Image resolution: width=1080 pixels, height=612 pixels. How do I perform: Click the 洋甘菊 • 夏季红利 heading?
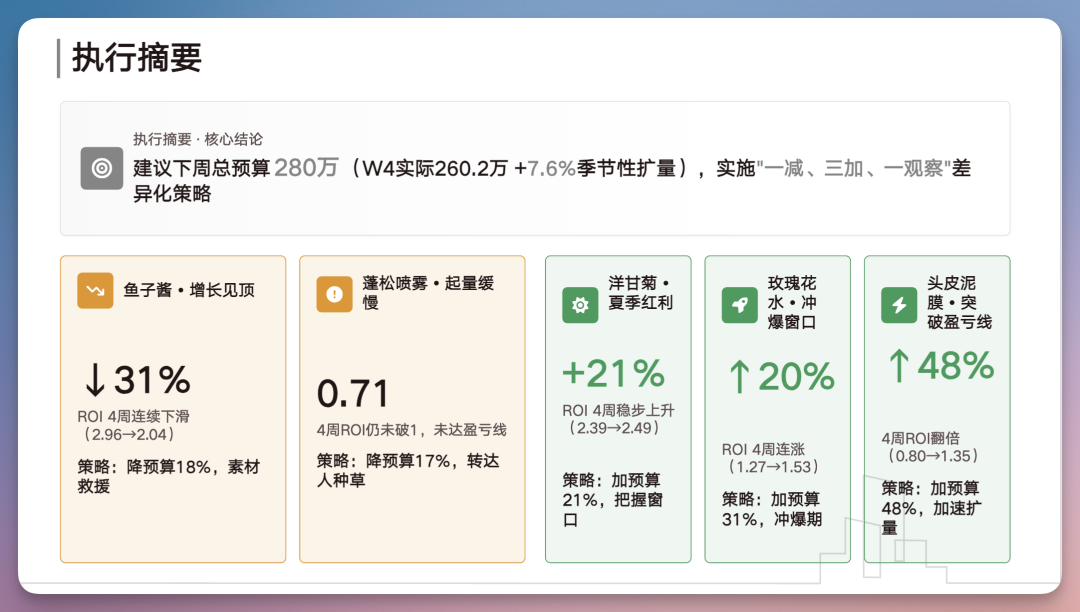(x=641, y=293)
